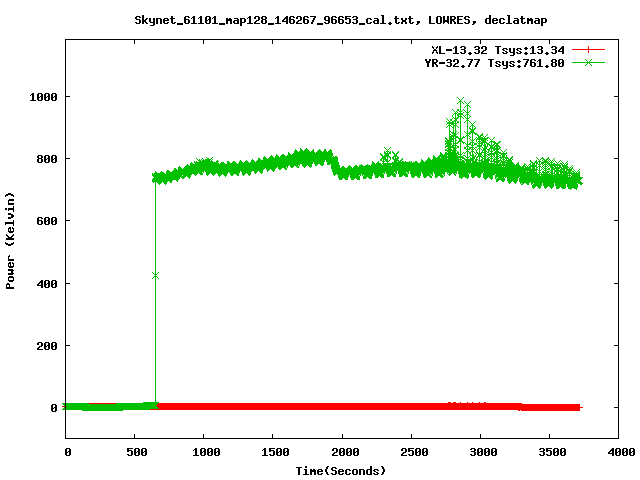
Task: Click the y-axis tick label 600
Action: coord(47,221)
